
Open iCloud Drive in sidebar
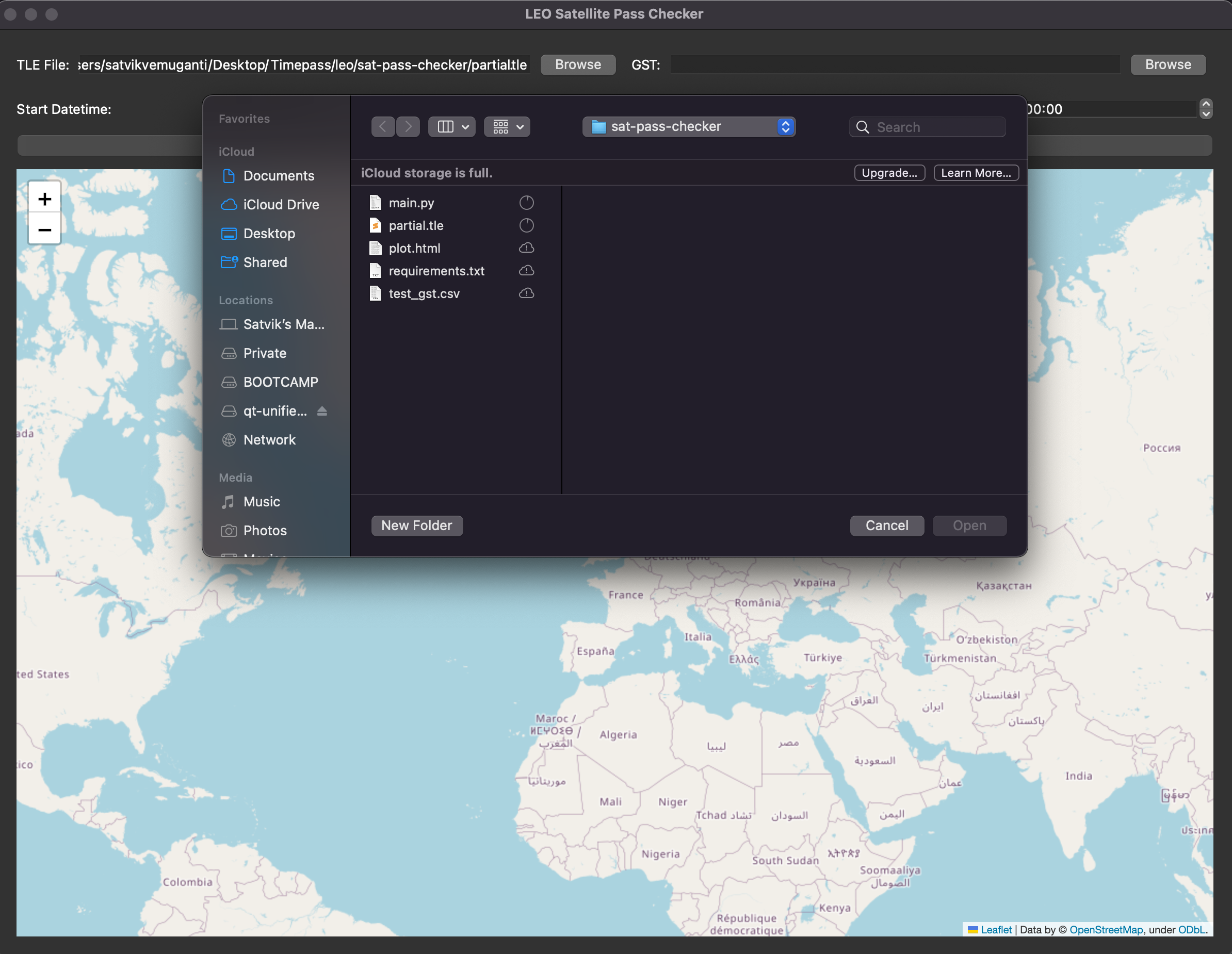click(x=281, y=205)
